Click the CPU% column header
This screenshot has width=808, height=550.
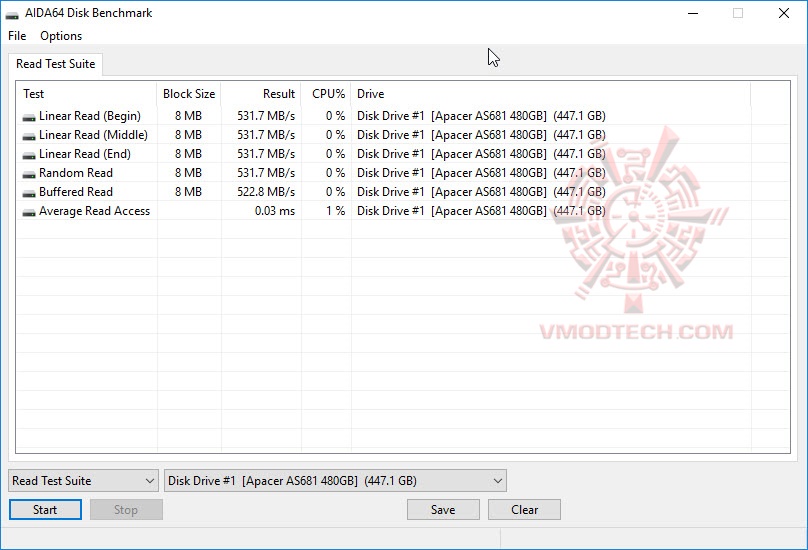click(326, 94)
